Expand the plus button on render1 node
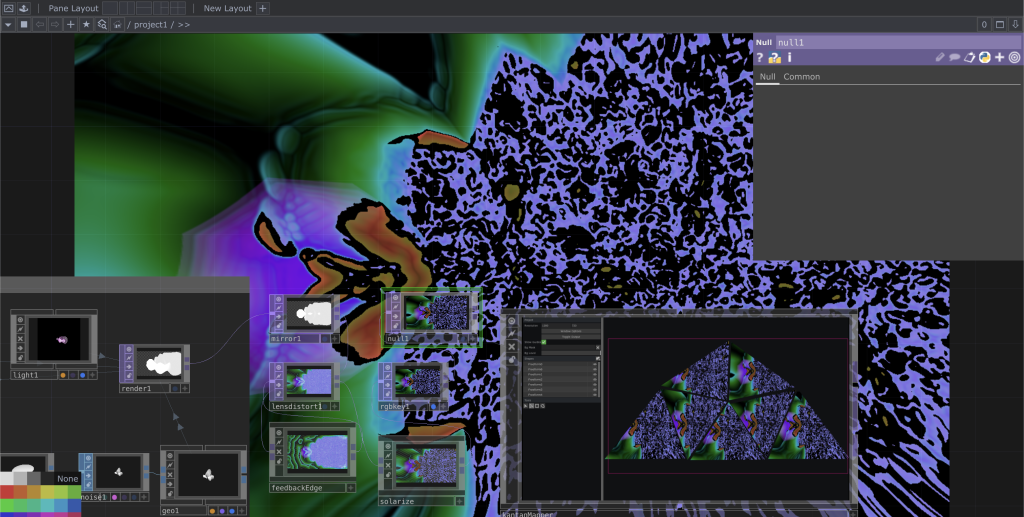 click(x=184, y=388)
